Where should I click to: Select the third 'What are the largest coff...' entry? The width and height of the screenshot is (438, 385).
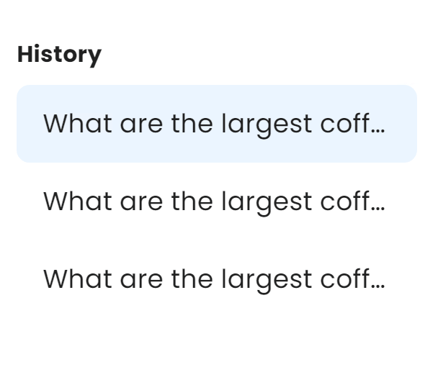217,279
